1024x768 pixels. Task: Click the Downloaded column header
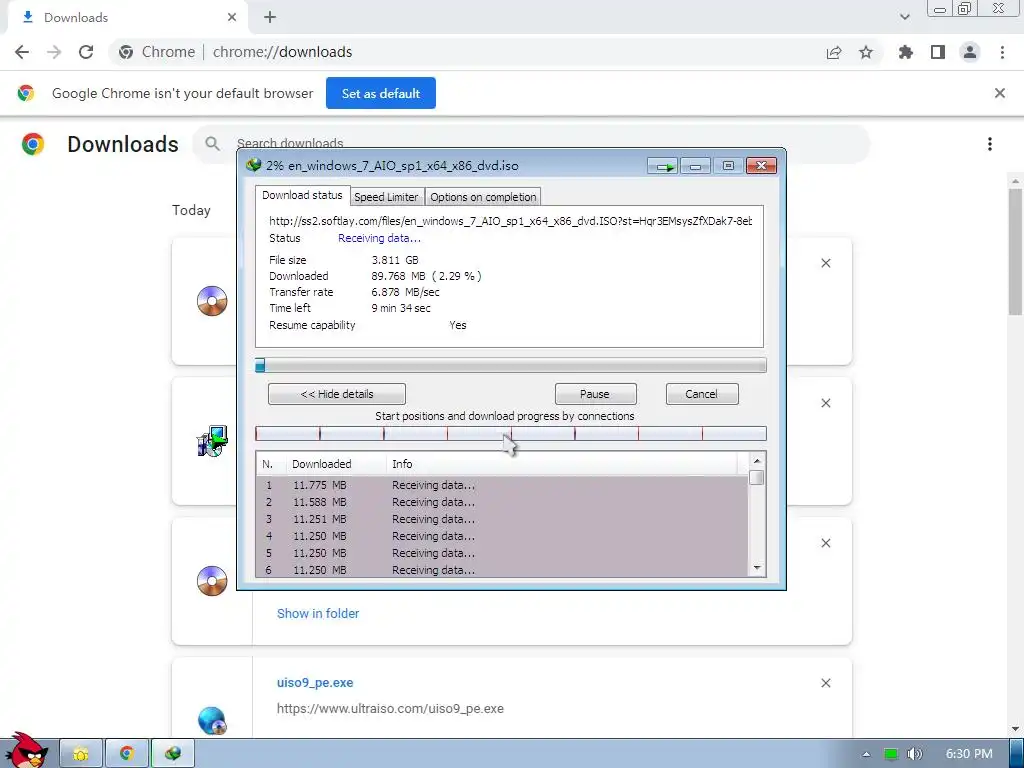336,464
